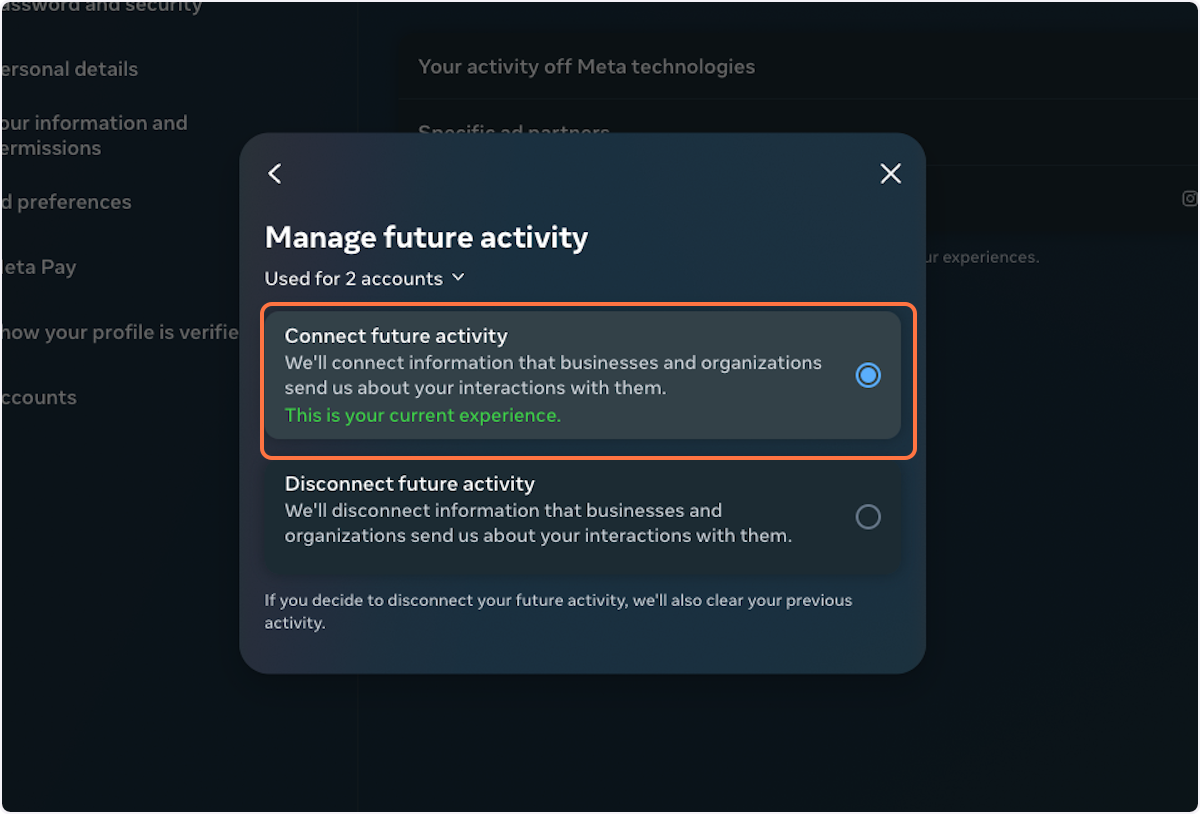Click the green This is your current experience text
1200x814 pixels.
[x=423, y=415]
